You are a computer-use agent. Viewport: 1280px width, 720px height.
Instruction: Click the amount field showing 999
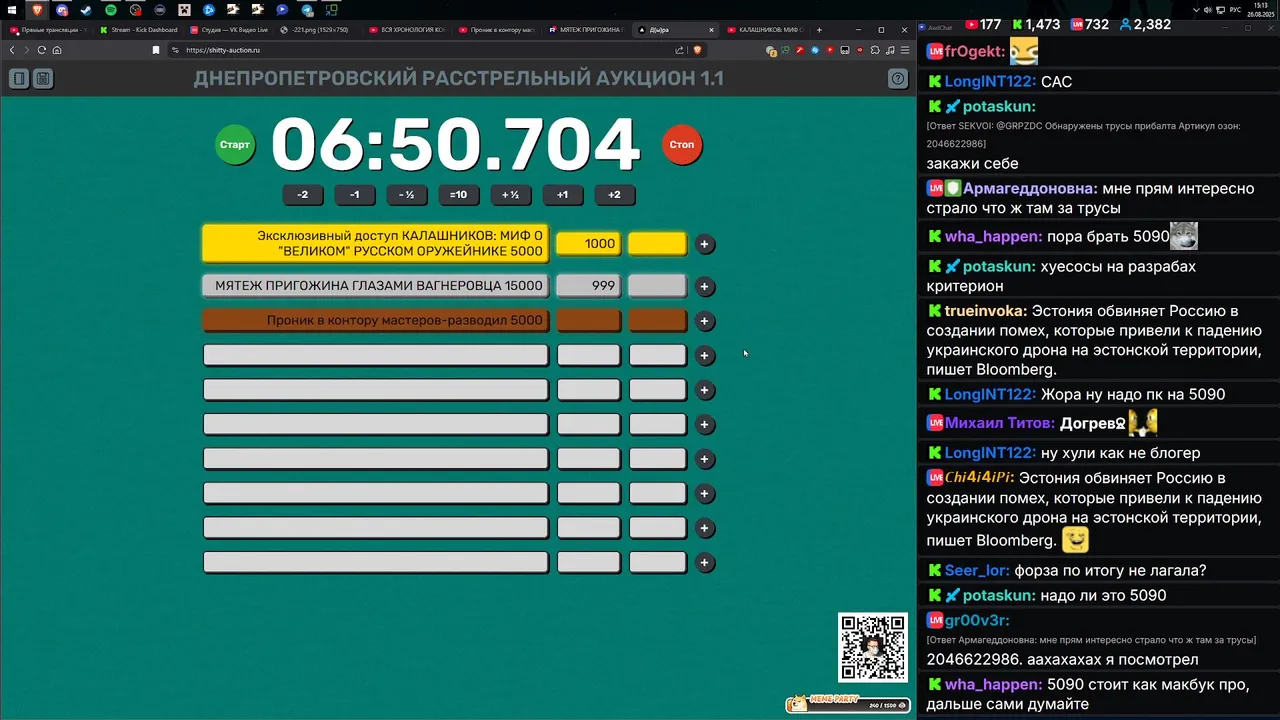(x=588, y=286)
